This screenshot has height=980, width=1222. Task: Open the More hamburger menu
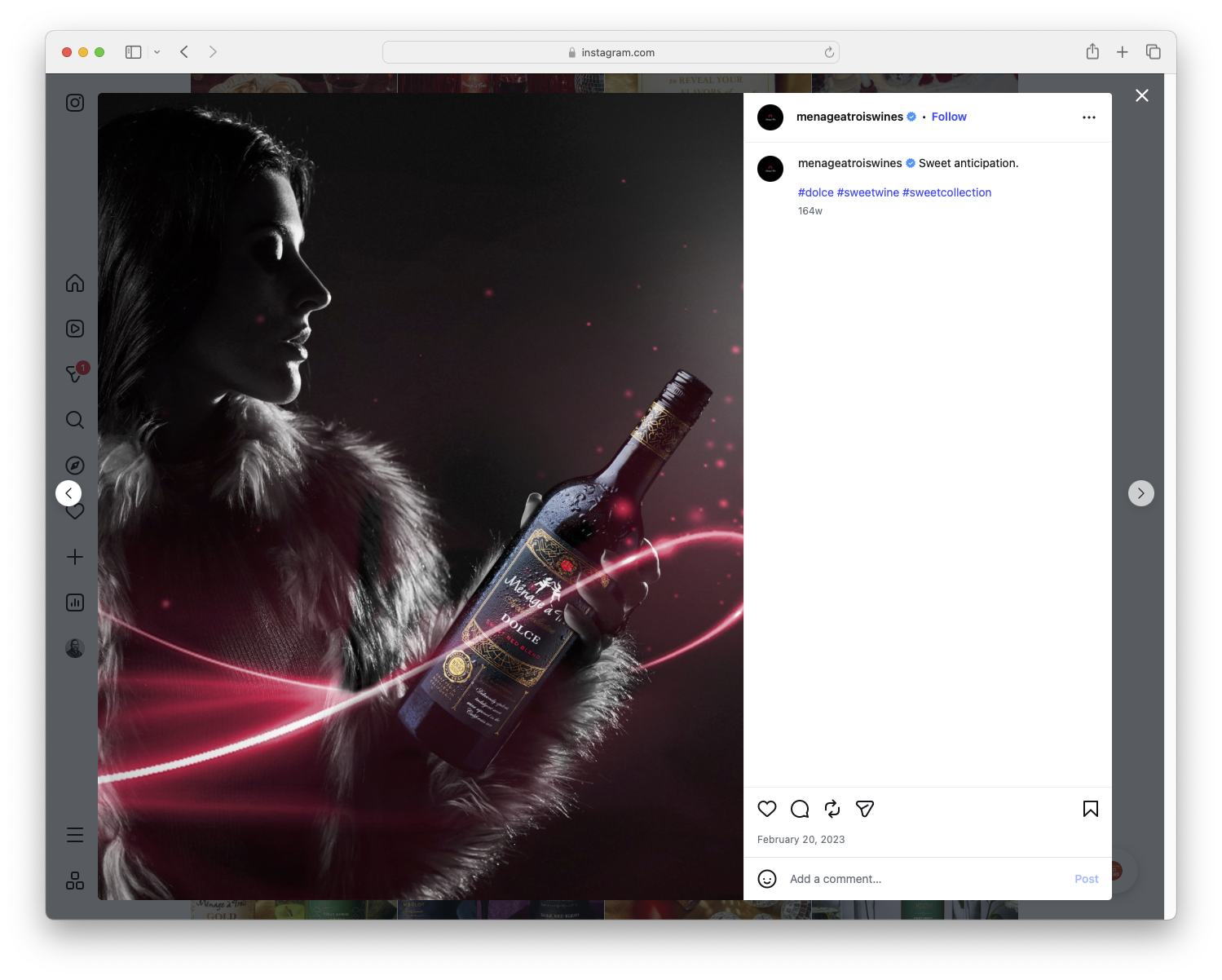tap(74, 834)
